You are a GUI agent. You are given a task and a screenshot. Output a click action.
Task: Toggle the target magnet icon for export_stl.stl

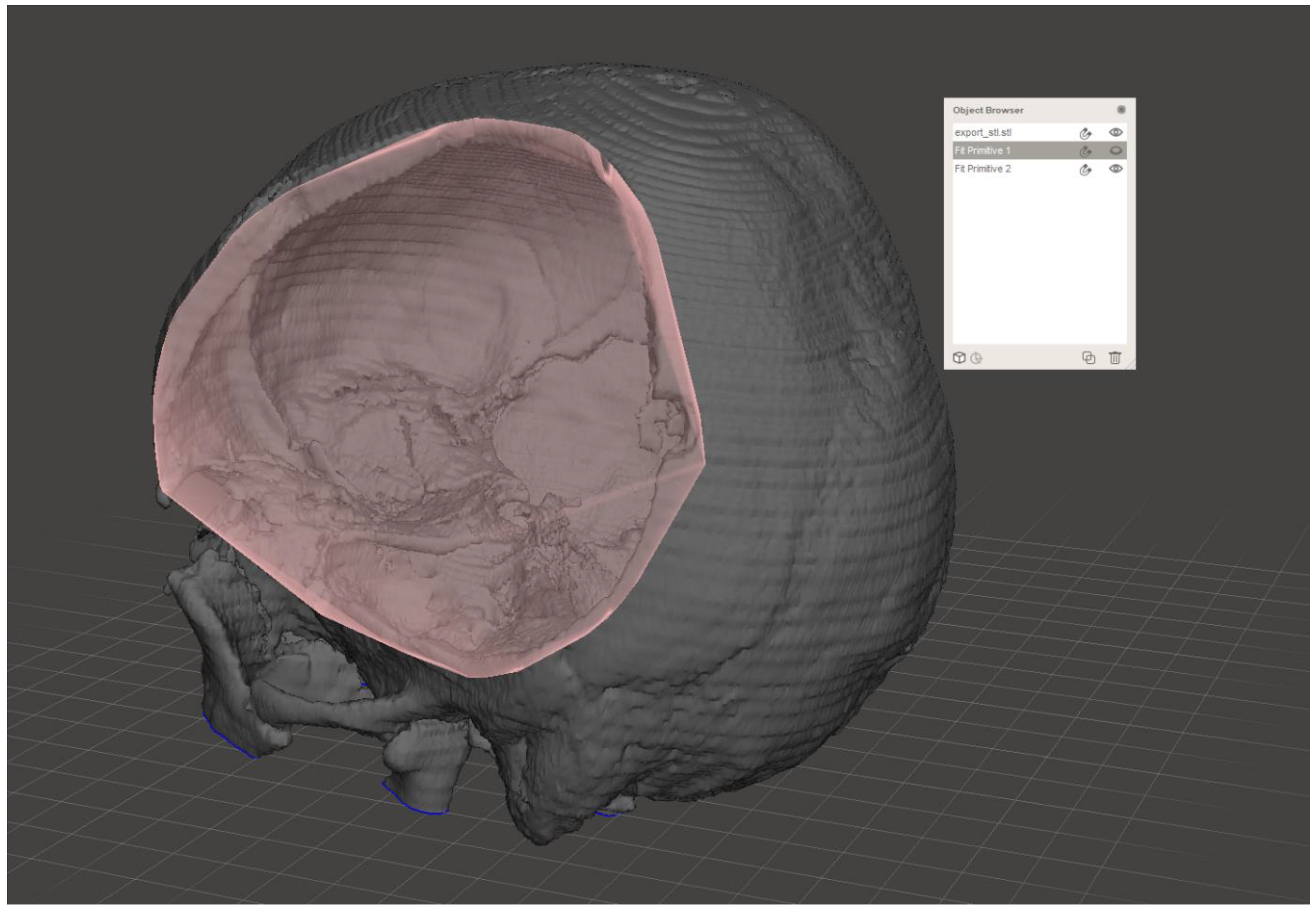[x=1085, y=133]
